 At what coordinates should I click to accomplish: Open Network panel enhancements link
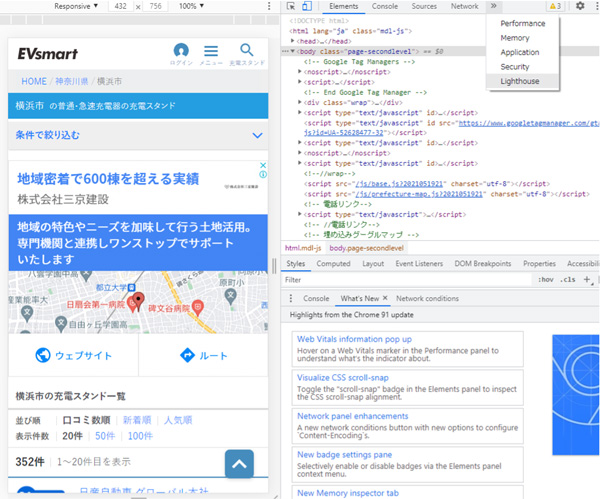pyautogui.click(x=353, y=416)
